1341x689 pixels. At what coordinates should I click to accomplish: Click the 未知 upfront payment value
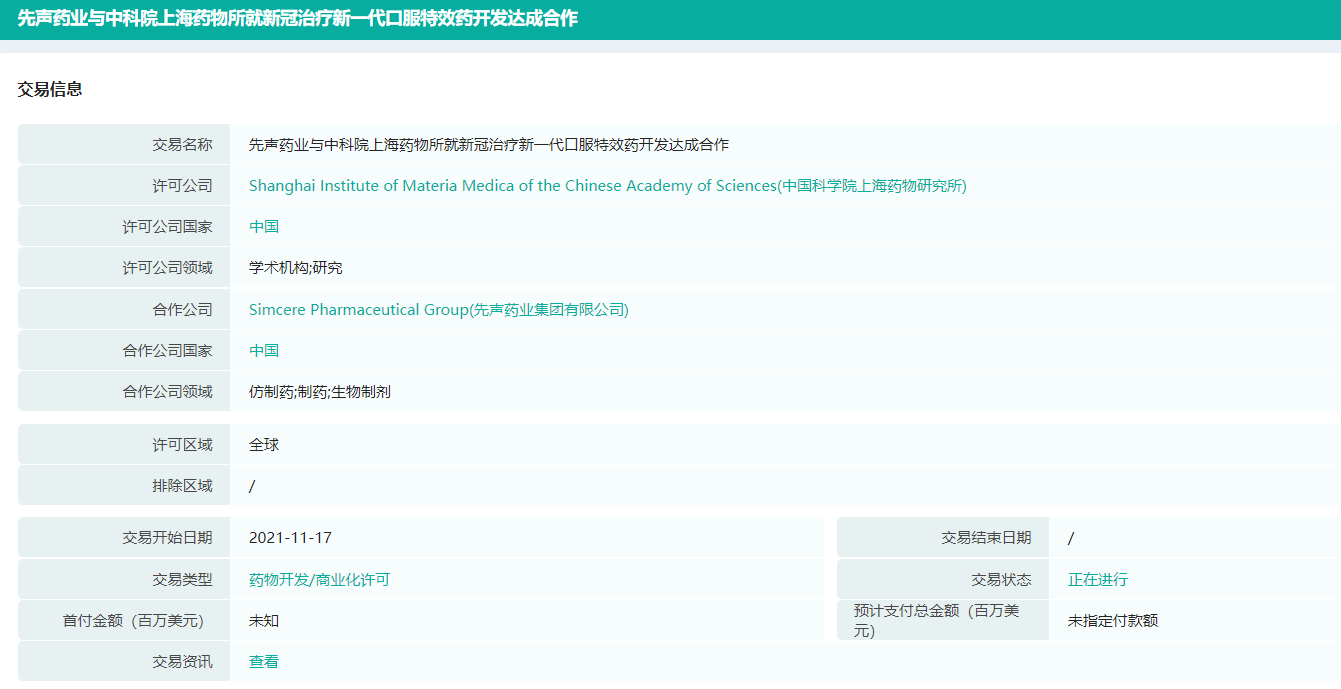tap(264, 621)
